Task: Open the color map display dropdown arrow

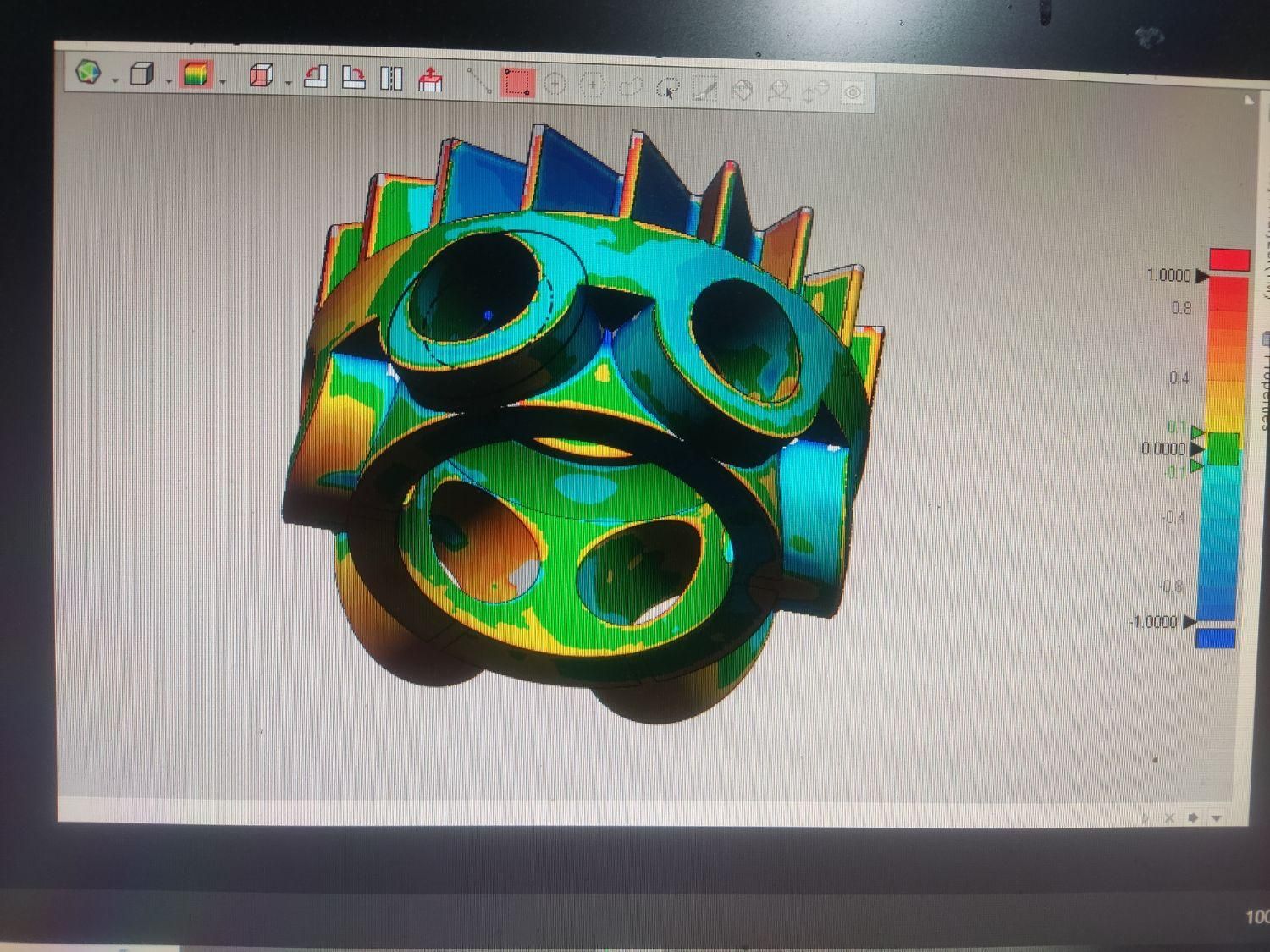Action: coord(223,82)
